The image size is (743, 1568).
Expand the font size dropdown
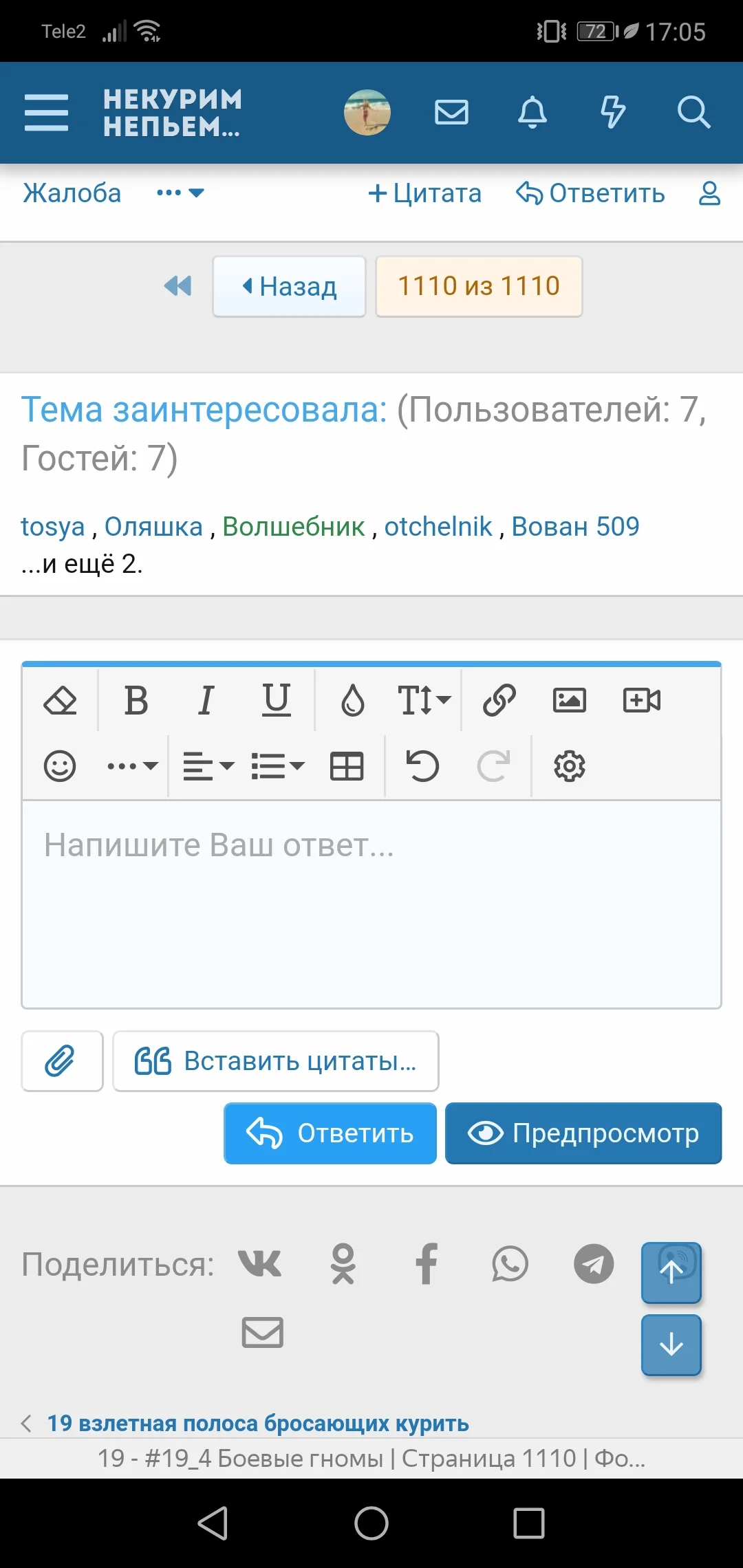tap(424, 701)
